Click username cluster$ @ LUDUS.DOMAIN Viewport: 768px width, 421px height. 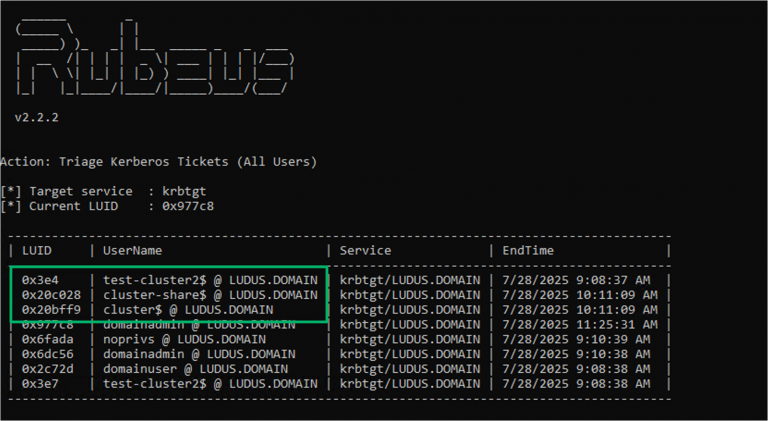(x=188, y=310)
